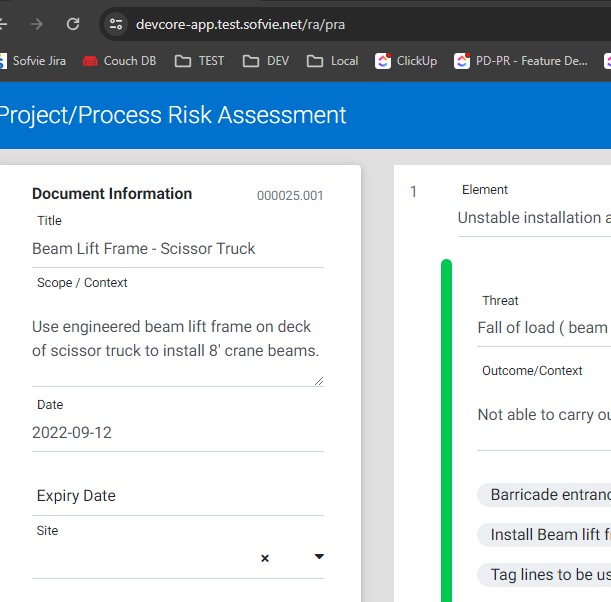The height and width of the screenshot is (602, 611).
Task: Expand the Site dropdown arrow
Action: click(319, 556)
